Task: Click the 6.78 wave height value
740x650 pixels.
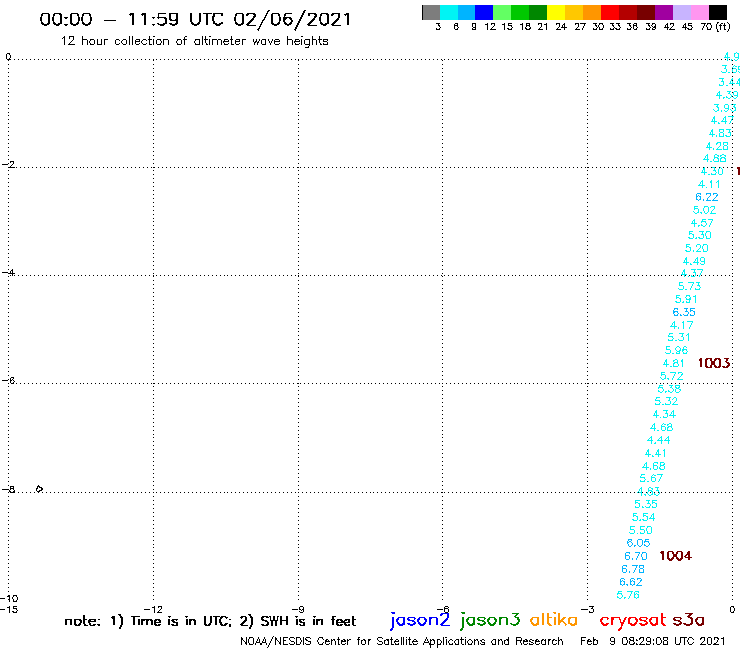Action: pos(633,569)
